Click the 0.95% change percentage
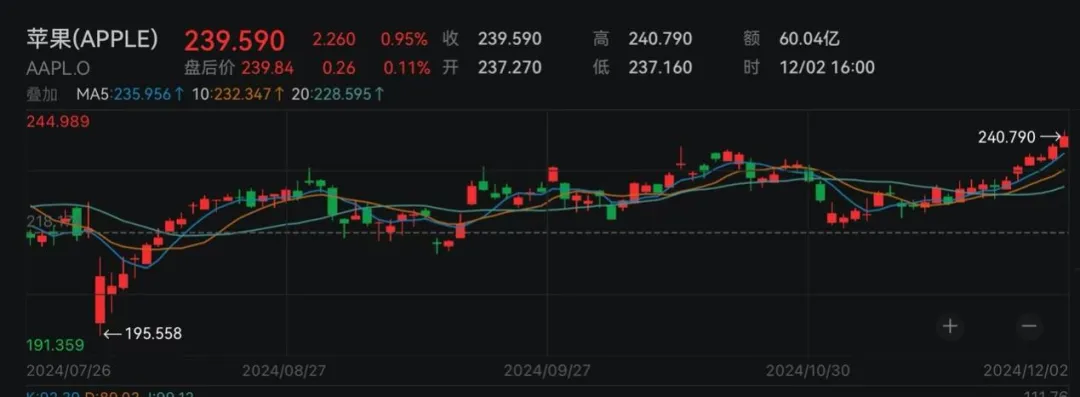The height and width of the screenshot is (397, 1080). click(404, 39)
